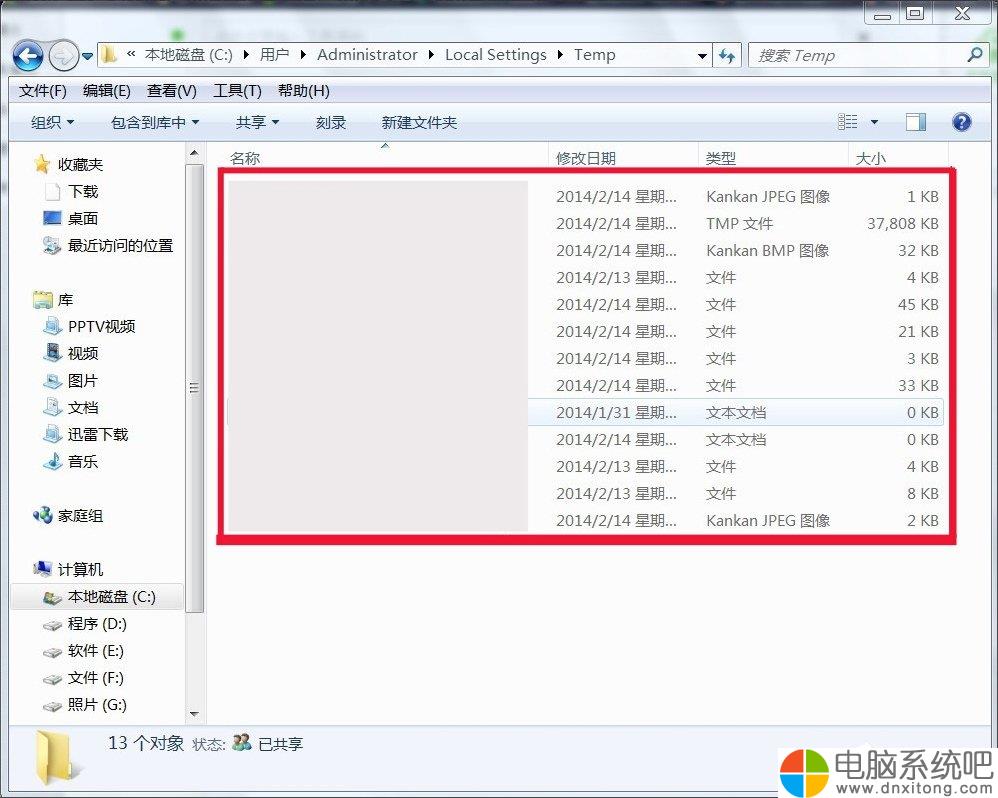Open PPTV视频 library in sidebar
The image size is (998, 798).
click(100, 327)
